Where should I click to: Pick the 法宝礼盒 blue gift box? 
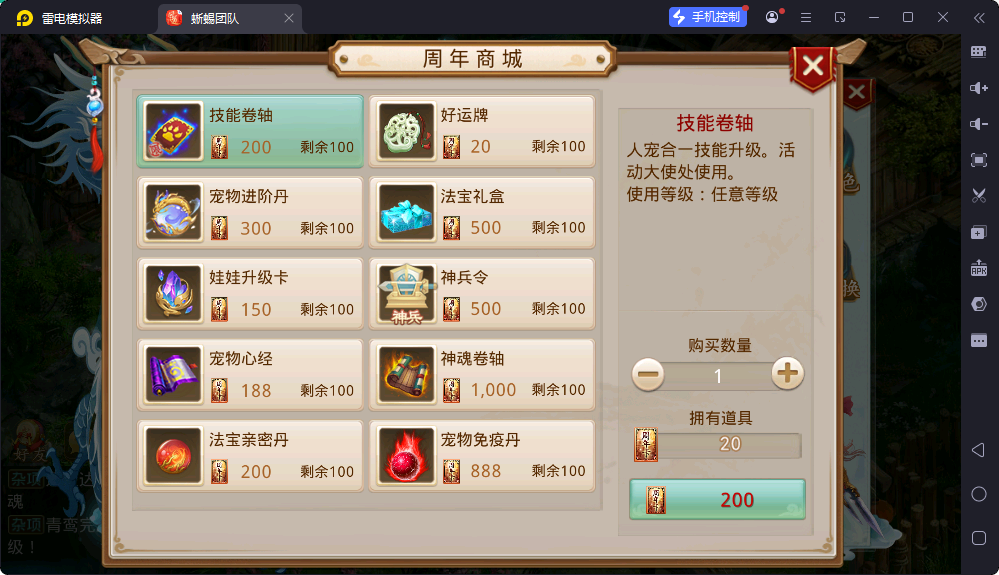tap(482, 213)
